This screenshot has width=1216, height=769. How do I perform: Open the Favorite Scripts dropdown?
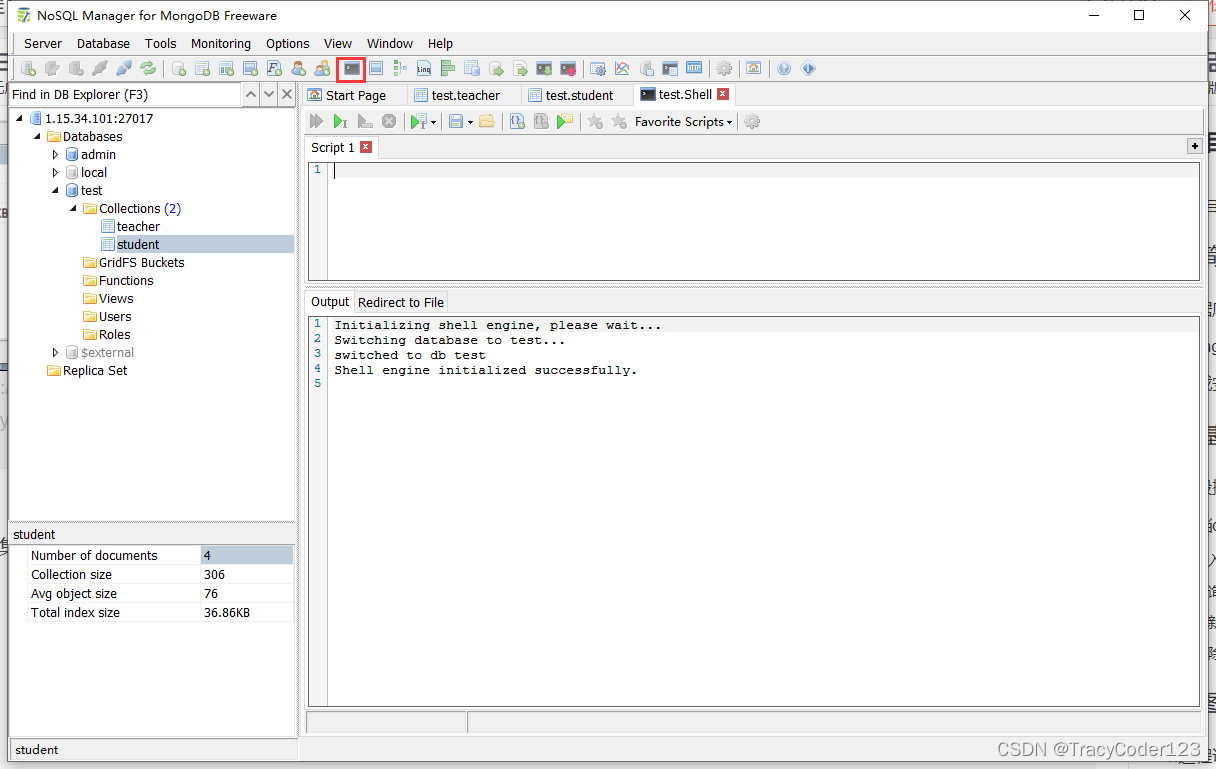[x=683, y=121]
